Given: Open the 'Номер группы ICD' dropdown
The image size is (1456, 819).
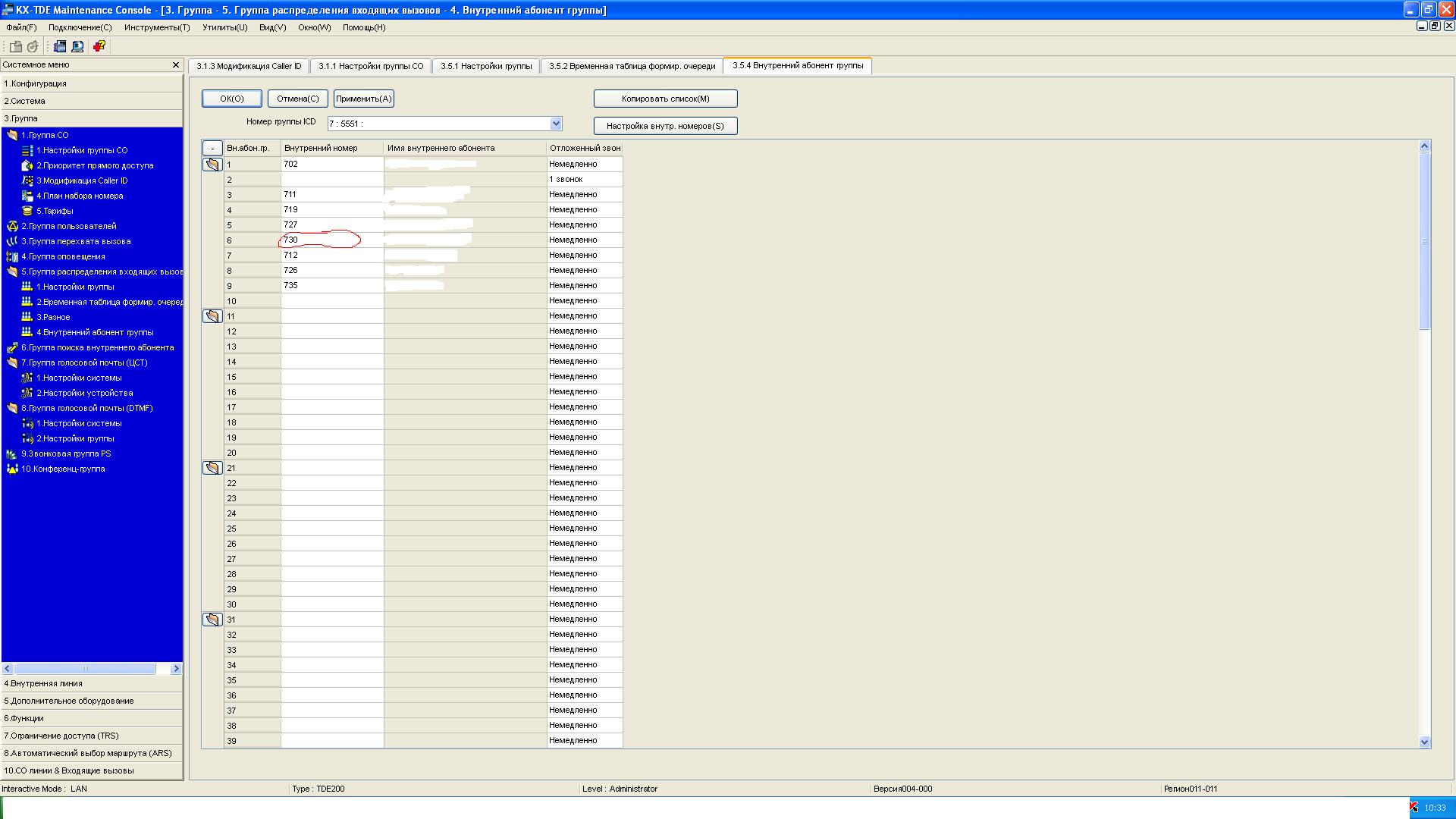Looking at the screenshot, I should click(556, 124).
